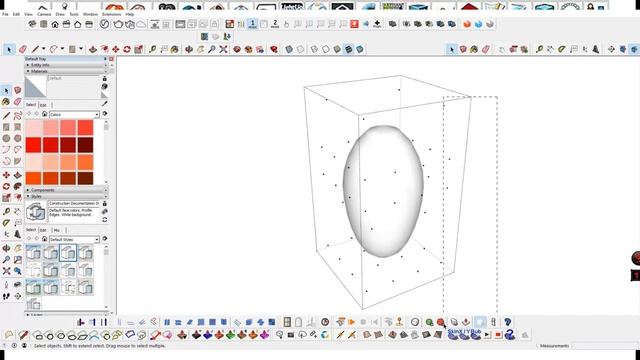The height and width of the screenshot is (360, 640).
Task: Open the File menu
Action: [5, 14]
